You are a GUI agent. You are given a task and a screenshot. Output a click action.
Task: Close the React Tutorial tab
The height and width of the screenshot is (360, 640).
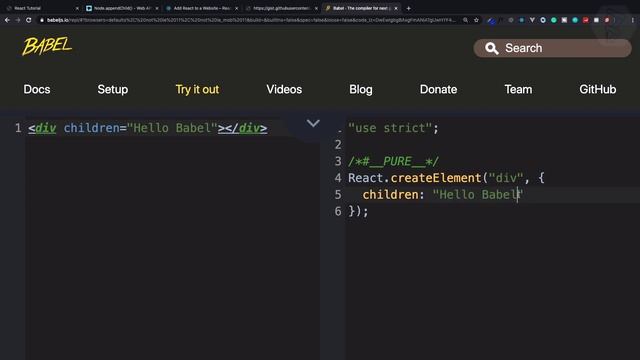[x=77, y=8]
